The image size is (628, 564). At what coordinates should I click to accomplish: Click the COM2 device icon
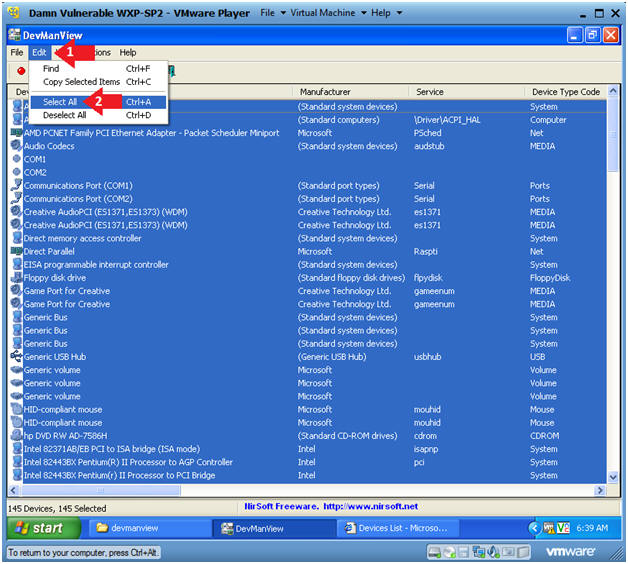click(x=16, y=172)
